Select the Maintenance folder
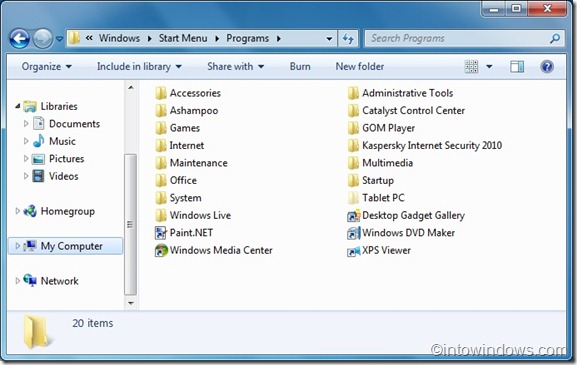Screen dimensions: 577x365 click(x=191, y=163)
